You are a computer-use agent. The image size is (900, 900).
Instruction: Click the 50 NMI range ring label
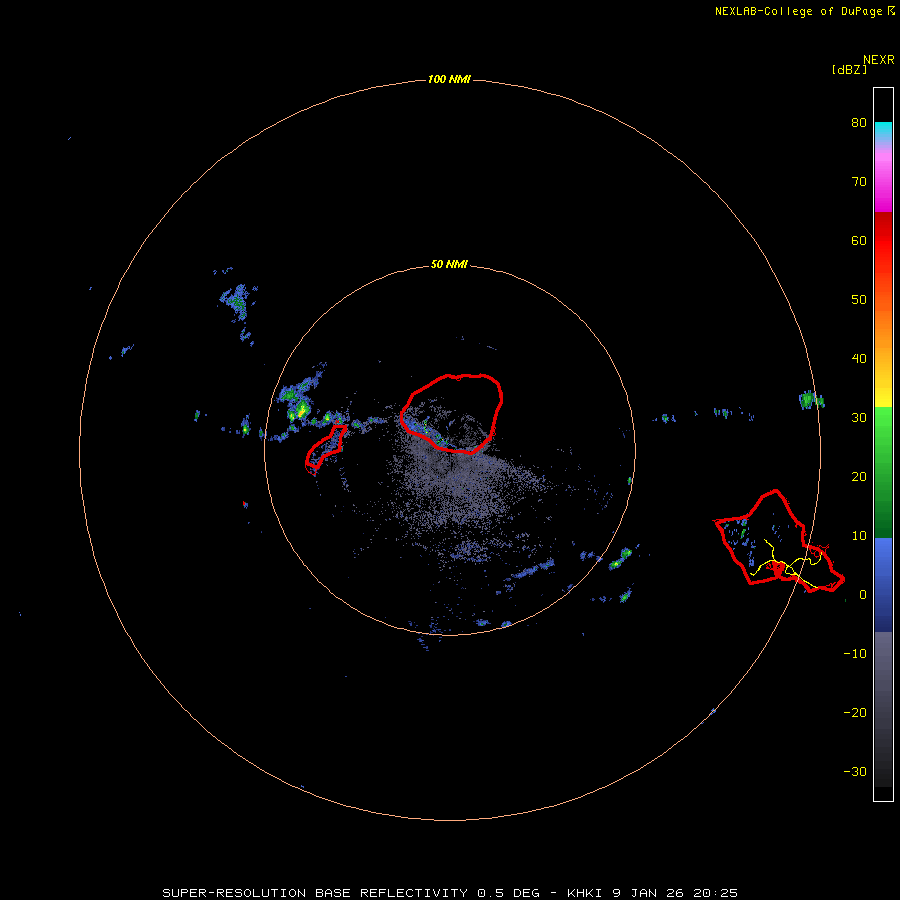[x=449, y=265]
